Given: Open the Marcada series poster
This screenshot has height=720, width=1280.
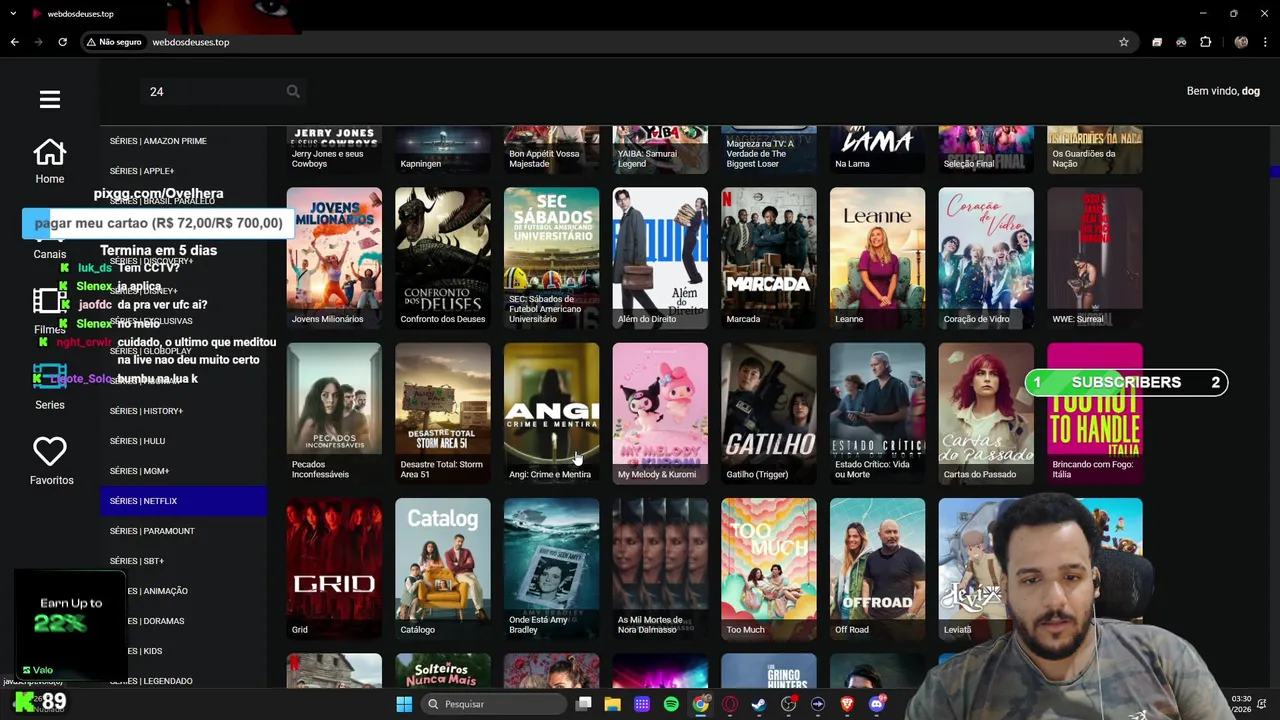Looking at the screenshot, I should [769, 258].
